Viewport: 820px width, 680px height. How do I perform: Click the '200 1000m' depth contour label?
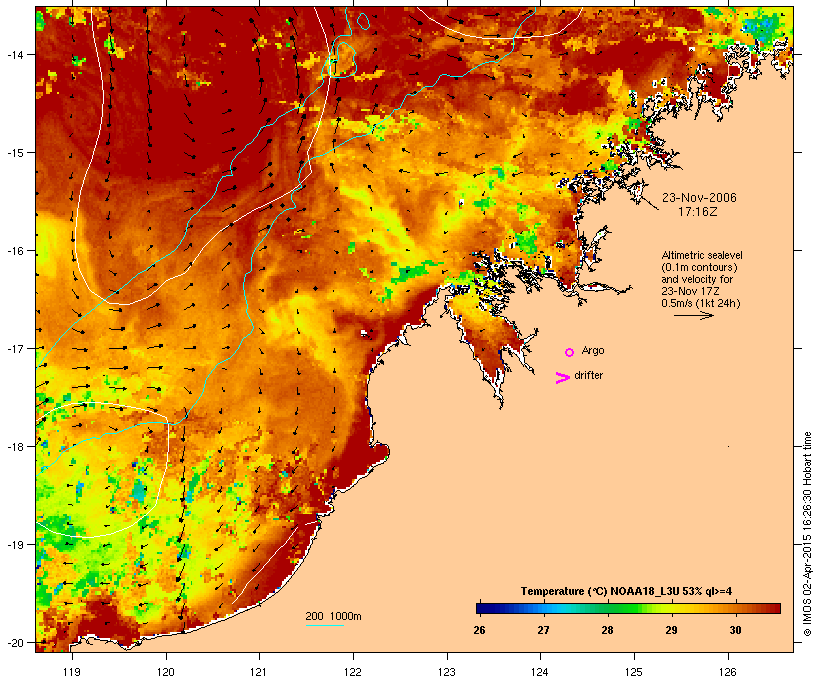(x=333, y=616)
